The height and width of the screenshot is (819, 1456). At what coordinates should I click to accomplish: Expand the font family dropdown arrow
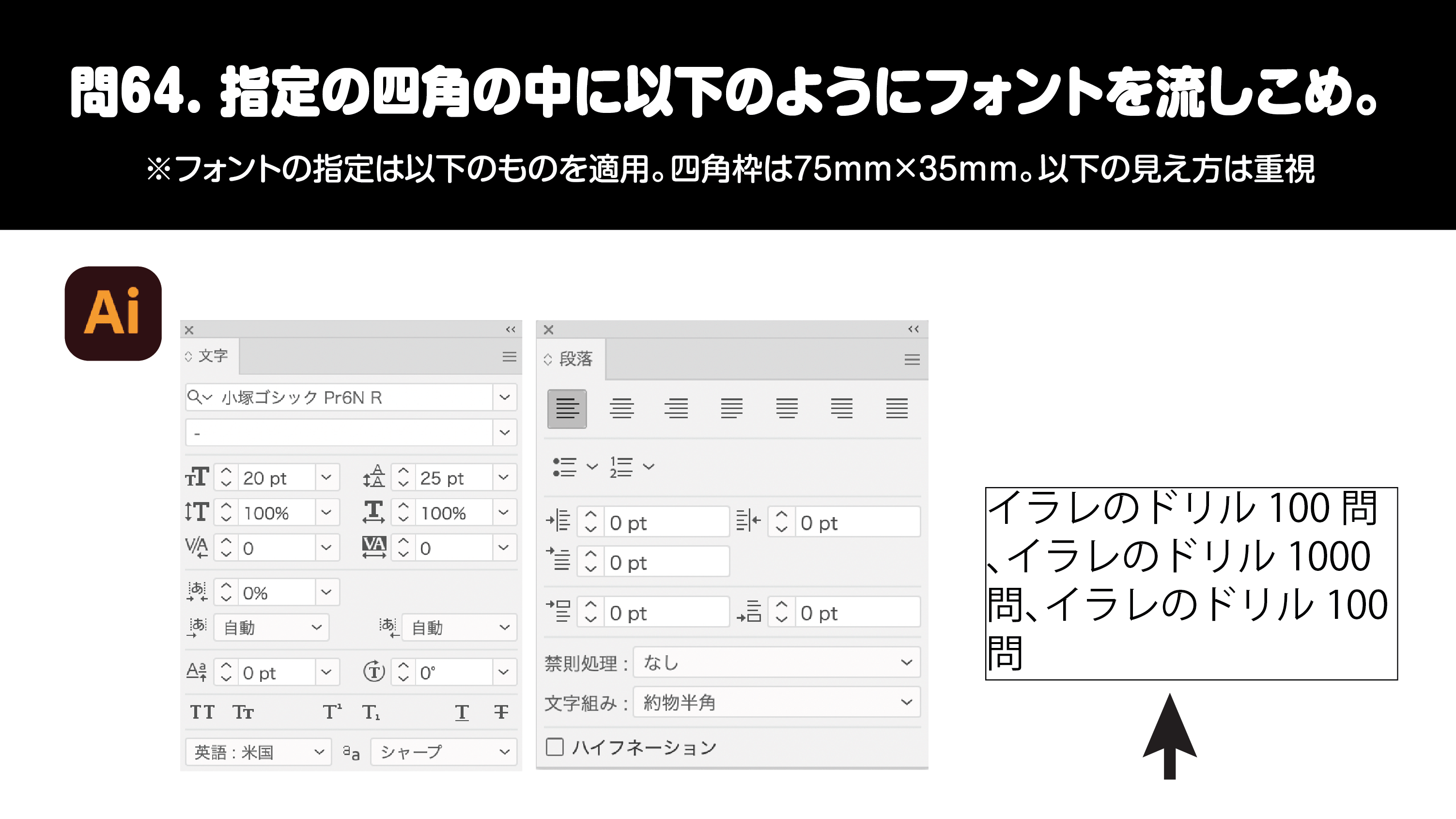(504, 397)
